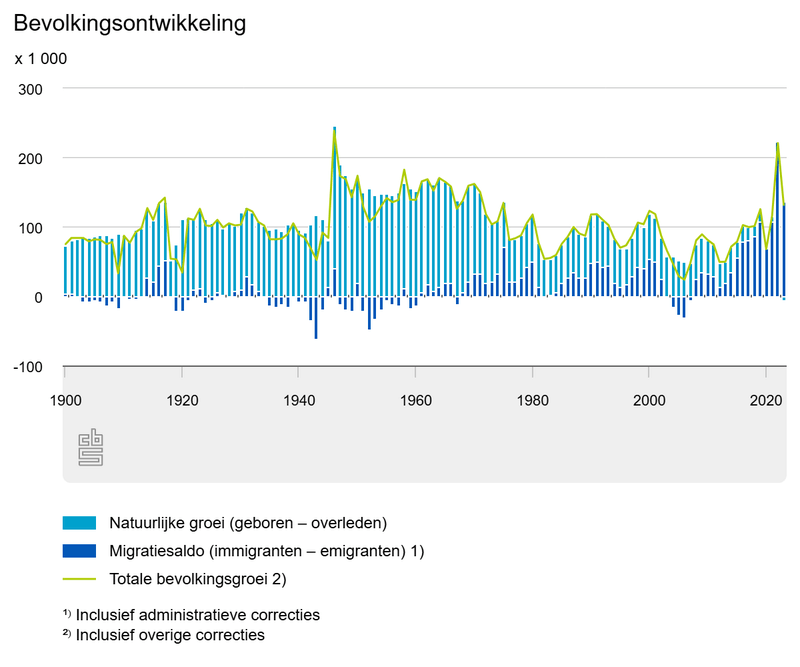Click the x-axis label '2020'
Screen dimensions: 800x667
(766, 401)
